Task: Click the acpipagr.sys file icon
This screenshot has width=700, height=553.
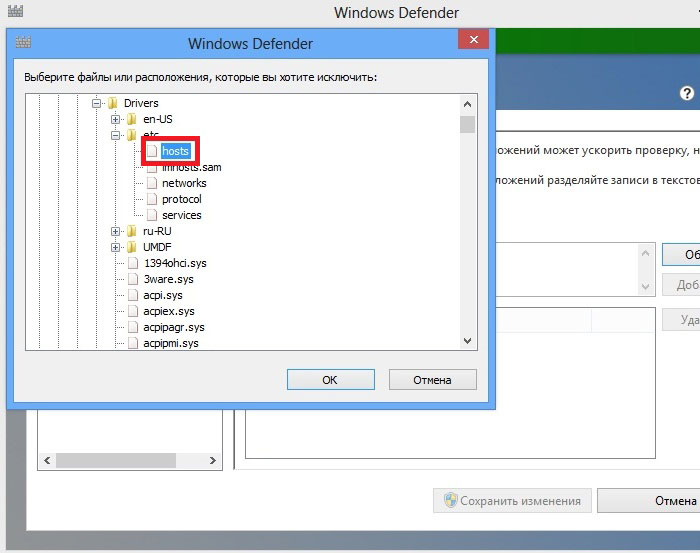Action: 133,327
